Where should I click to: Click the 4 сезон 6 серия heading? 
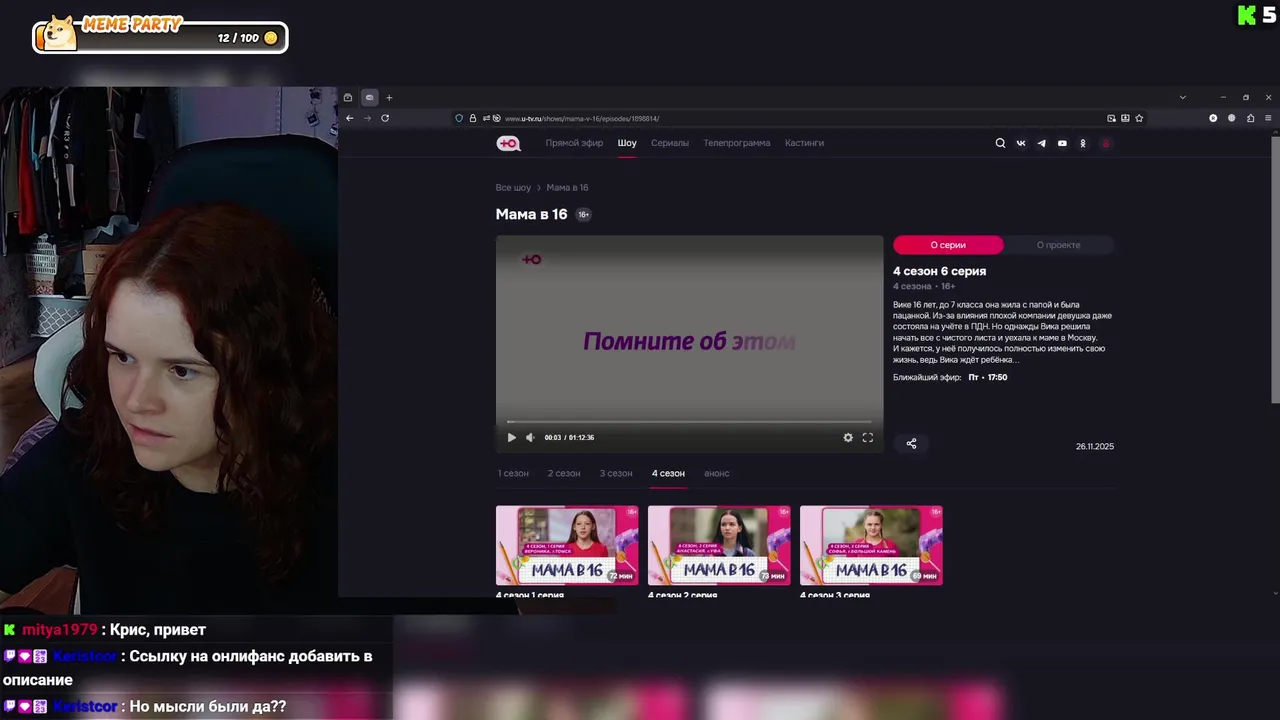pos(940,271)
